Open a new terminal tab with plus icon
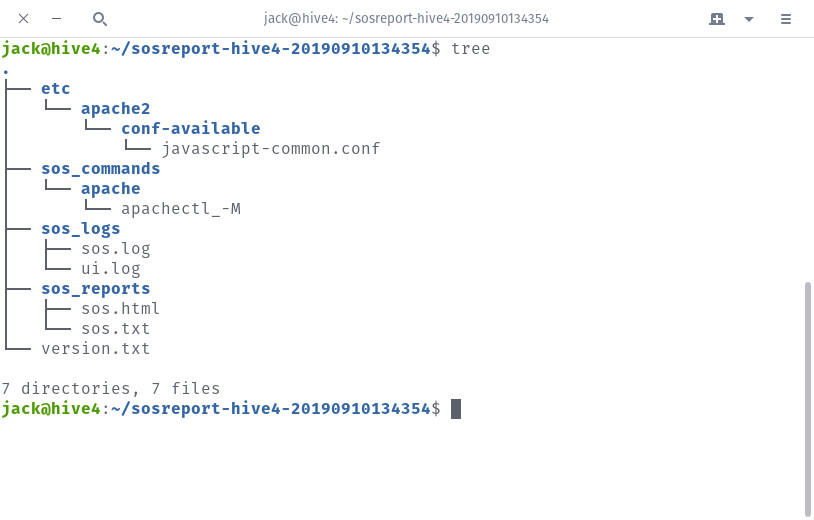The image size is (814, 520). tap(716, 19)
